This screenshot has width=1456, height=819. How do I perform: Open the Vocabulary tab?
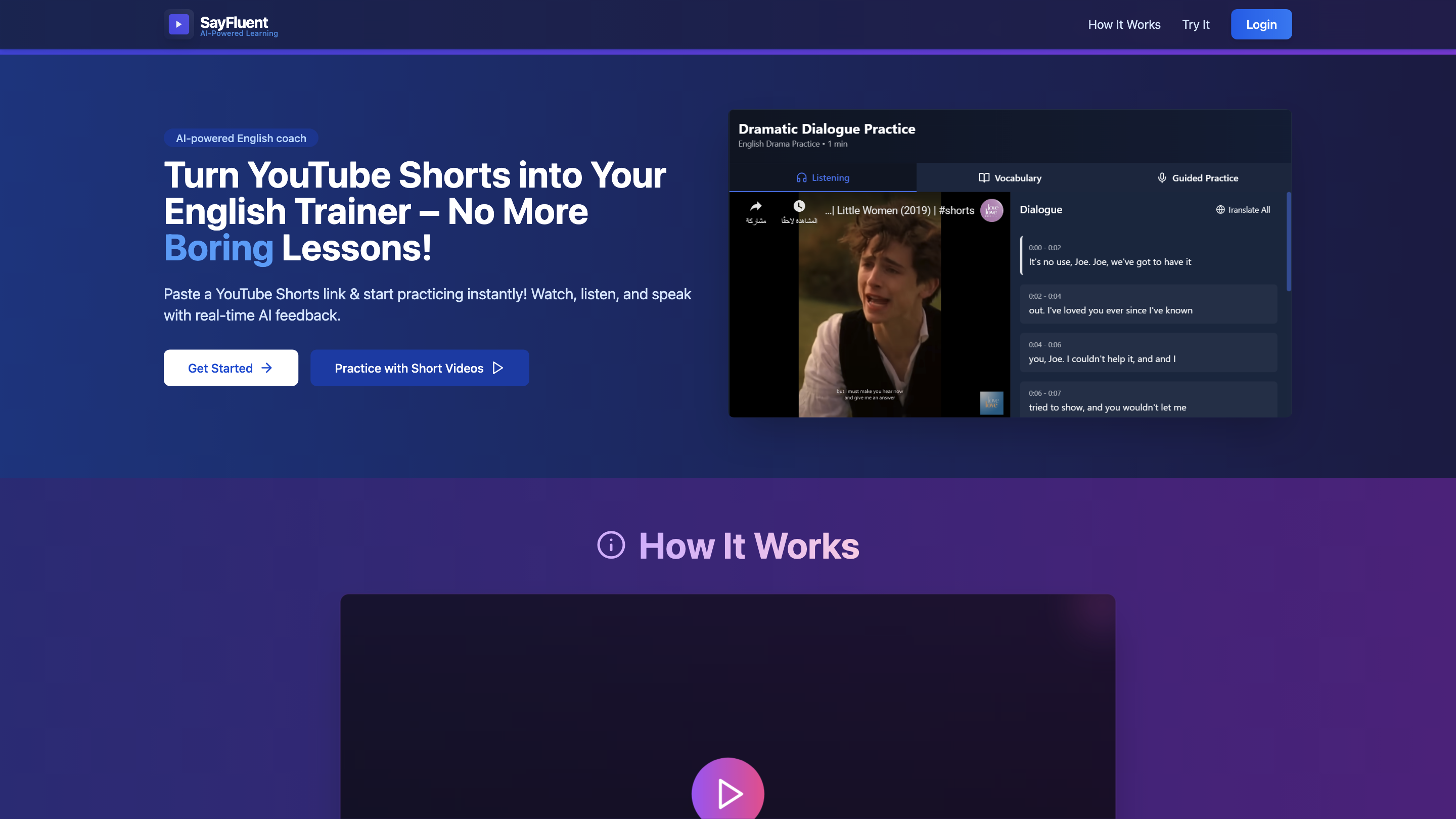coord(1010,178)
